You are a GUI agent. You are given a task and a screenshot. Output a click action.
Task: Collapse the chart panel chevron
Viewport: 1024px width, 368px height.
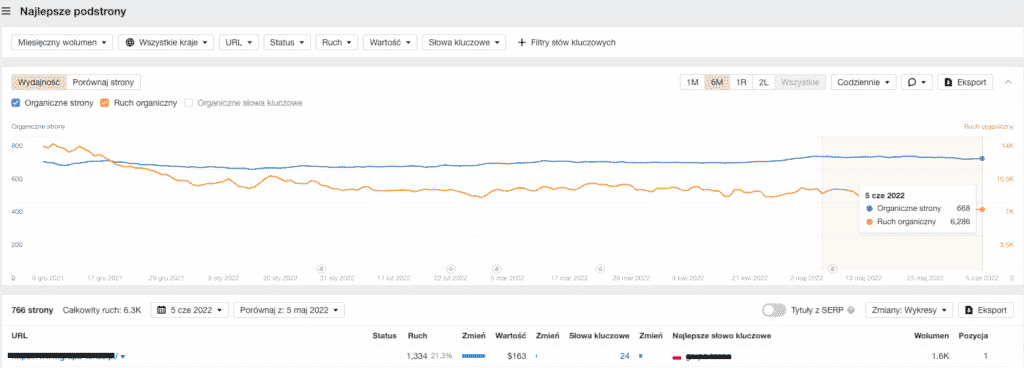coord(1008,82)
